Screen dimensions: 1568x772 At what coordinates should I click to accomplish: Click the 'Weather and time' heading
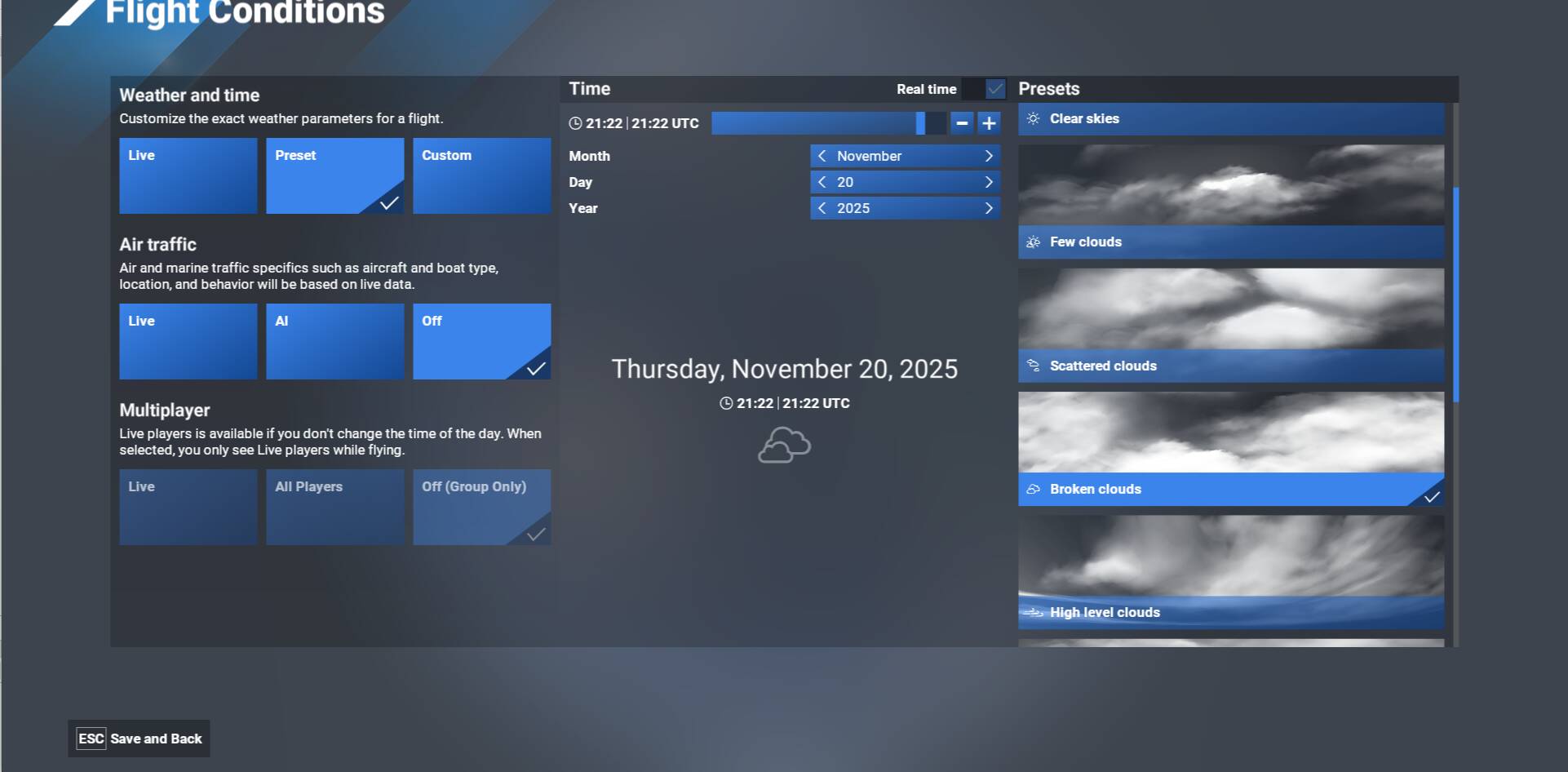(189, 95)
